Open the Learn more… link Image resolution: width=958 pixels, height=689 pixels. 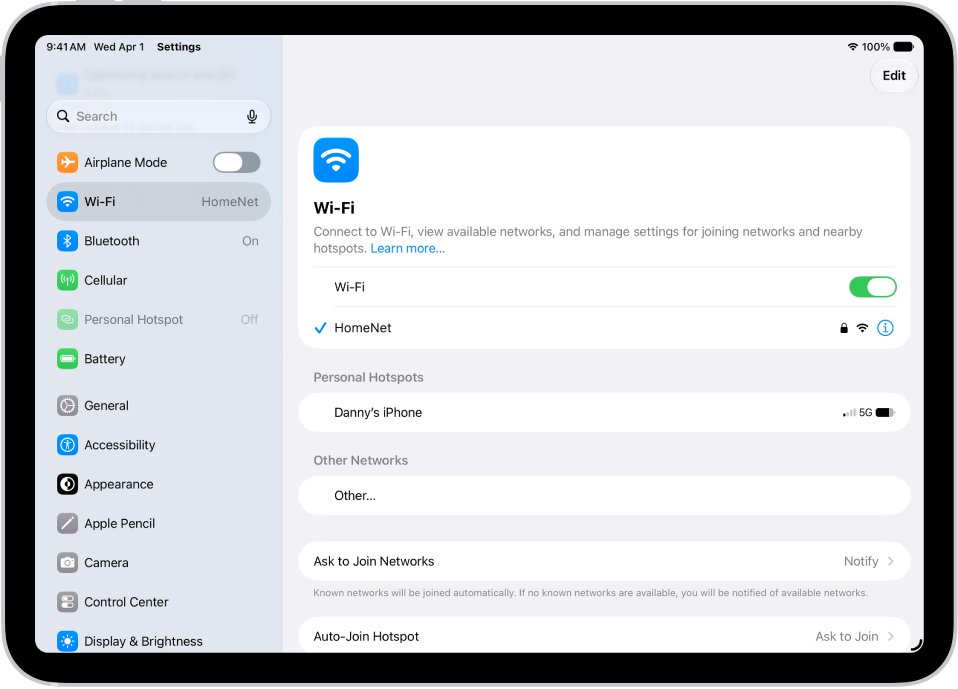pyautogui.click(x=408, y=249)
